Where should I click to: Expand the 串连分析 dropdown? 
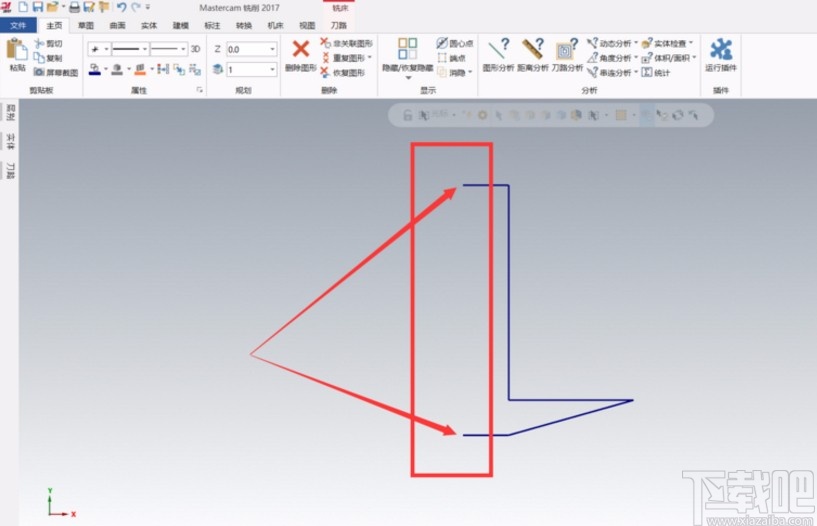click(x=636, y=72)
